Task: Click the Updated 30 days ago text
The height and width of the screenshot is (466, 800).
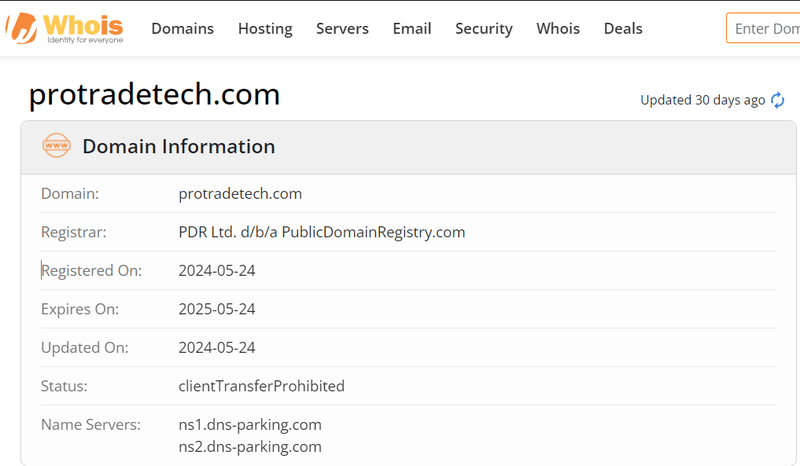Action: pos(703,100)
